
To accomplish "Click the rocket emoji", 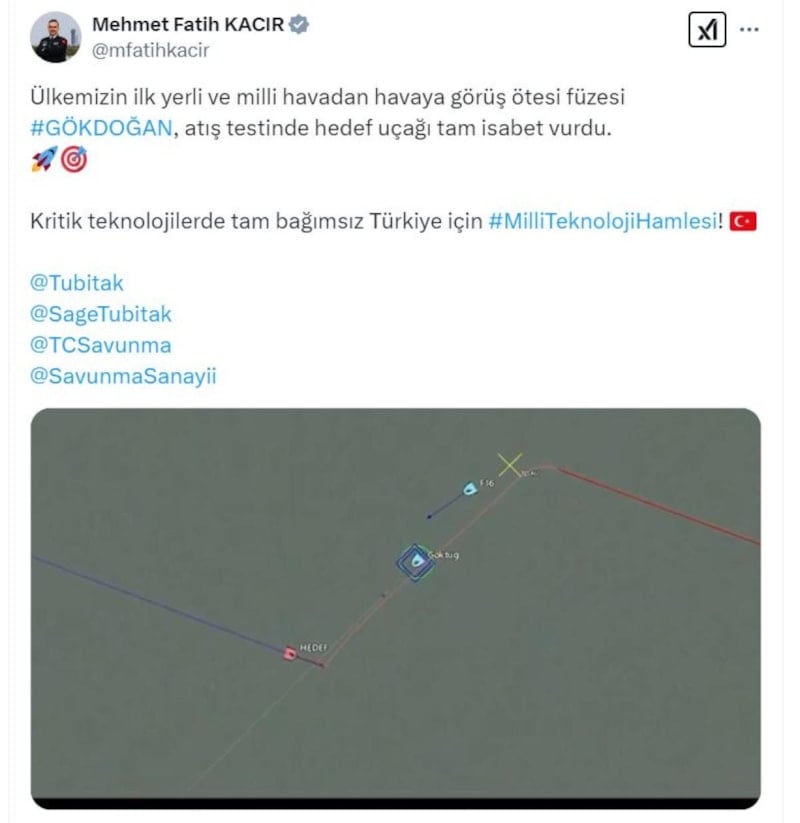I will click(44, 159).
